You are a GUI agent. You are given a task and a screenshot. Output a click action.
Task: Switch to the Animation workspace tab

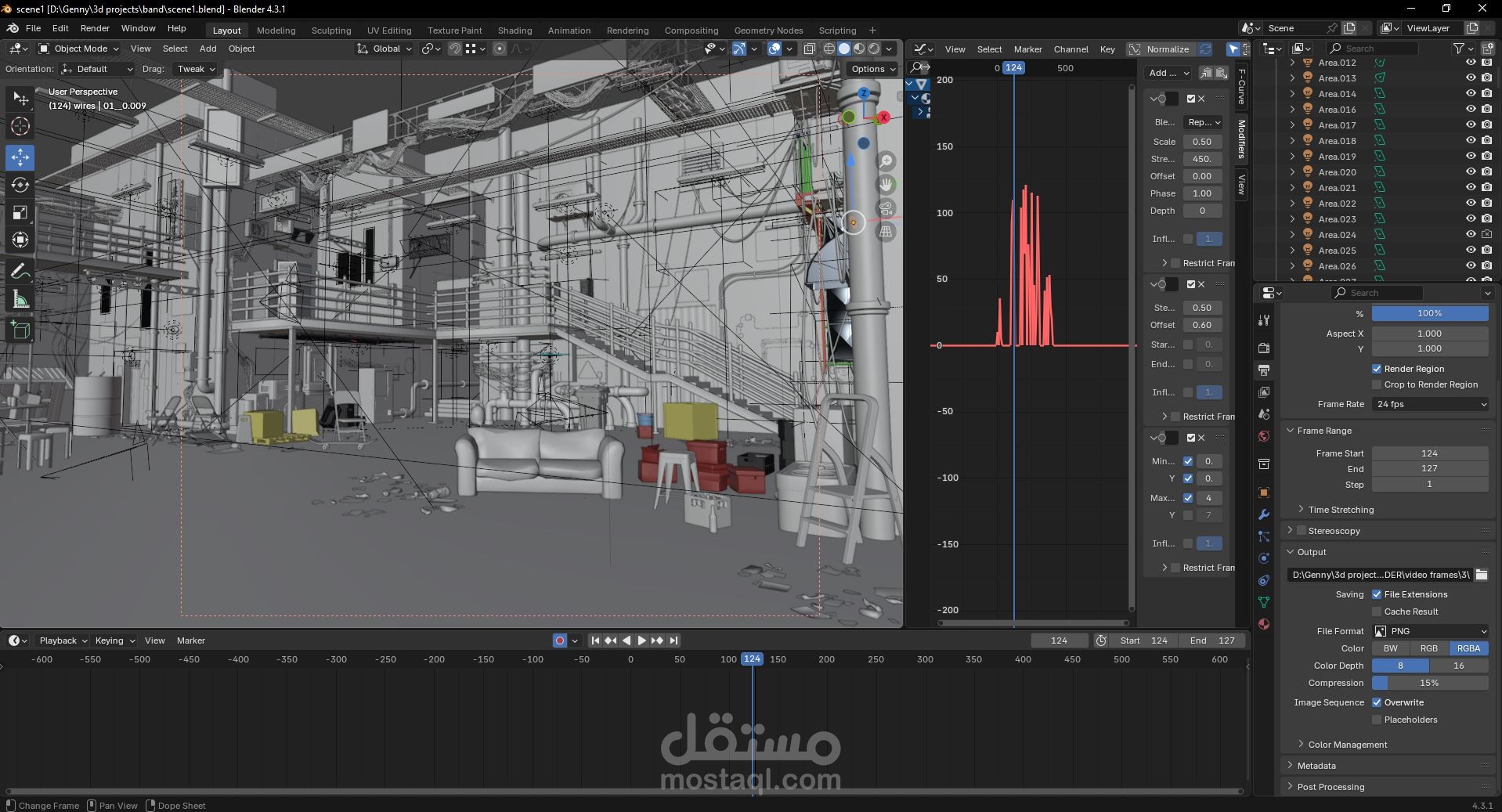569,31
